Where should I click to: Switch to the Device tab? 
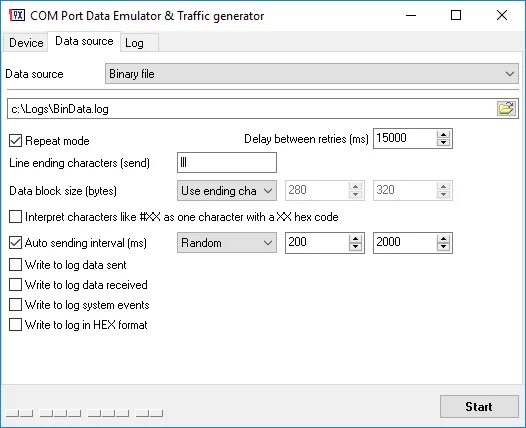coord(26,43)
